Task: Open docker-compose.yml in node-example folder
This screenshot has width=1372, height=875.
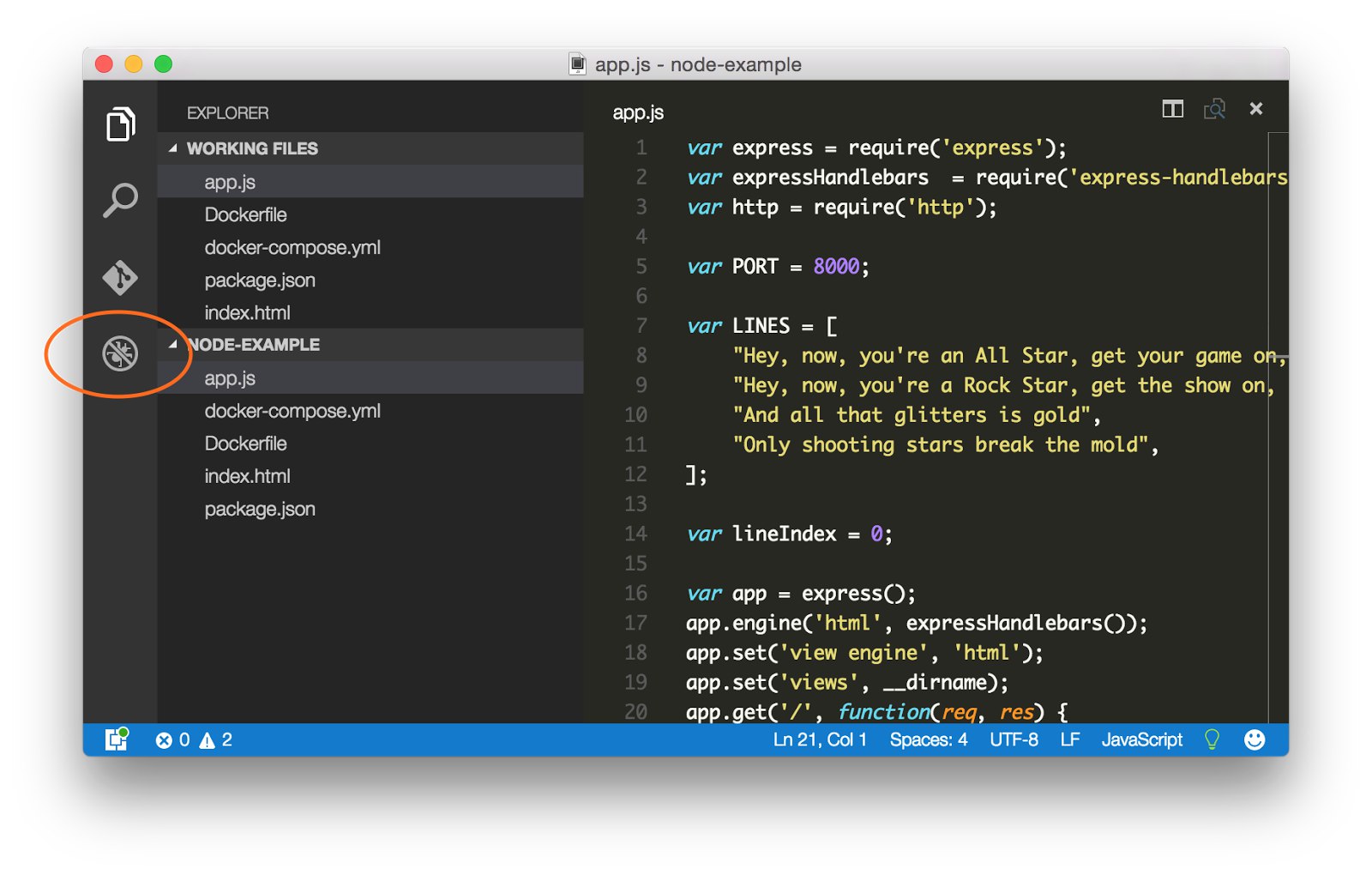Action: (x=370, y=411)
